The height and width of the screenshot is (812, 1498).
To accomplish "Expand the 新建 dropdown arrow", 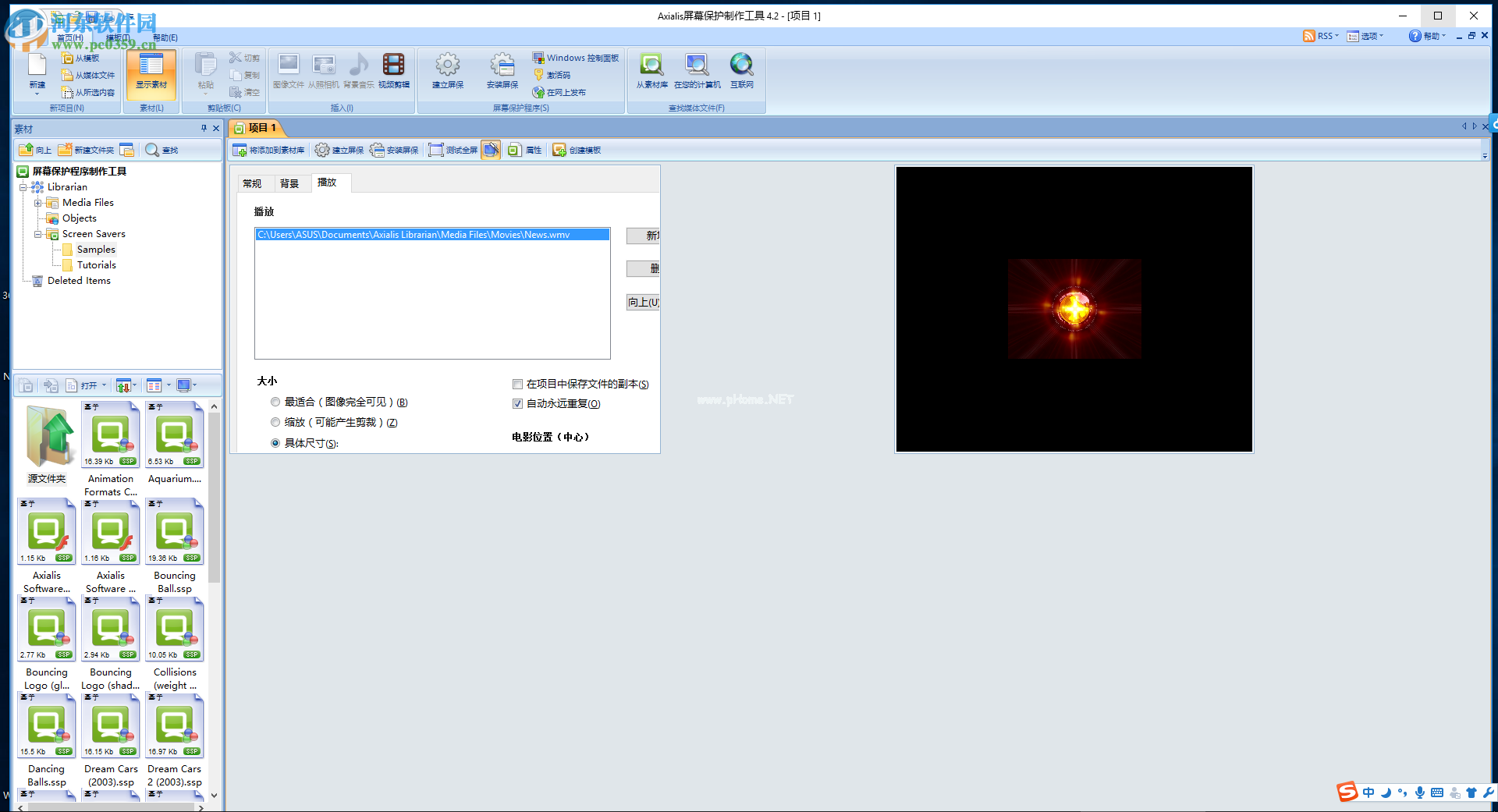I will point(36,93).
